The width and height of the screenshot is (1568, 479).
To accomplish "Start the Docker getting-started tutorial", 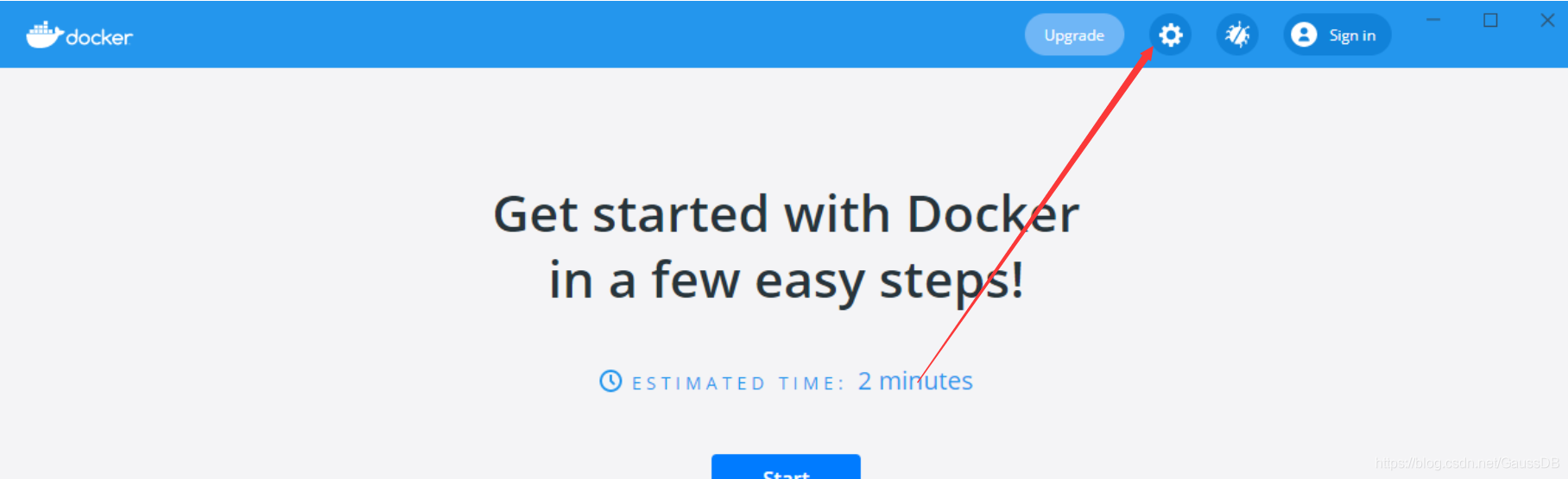I will click(786, 467).
